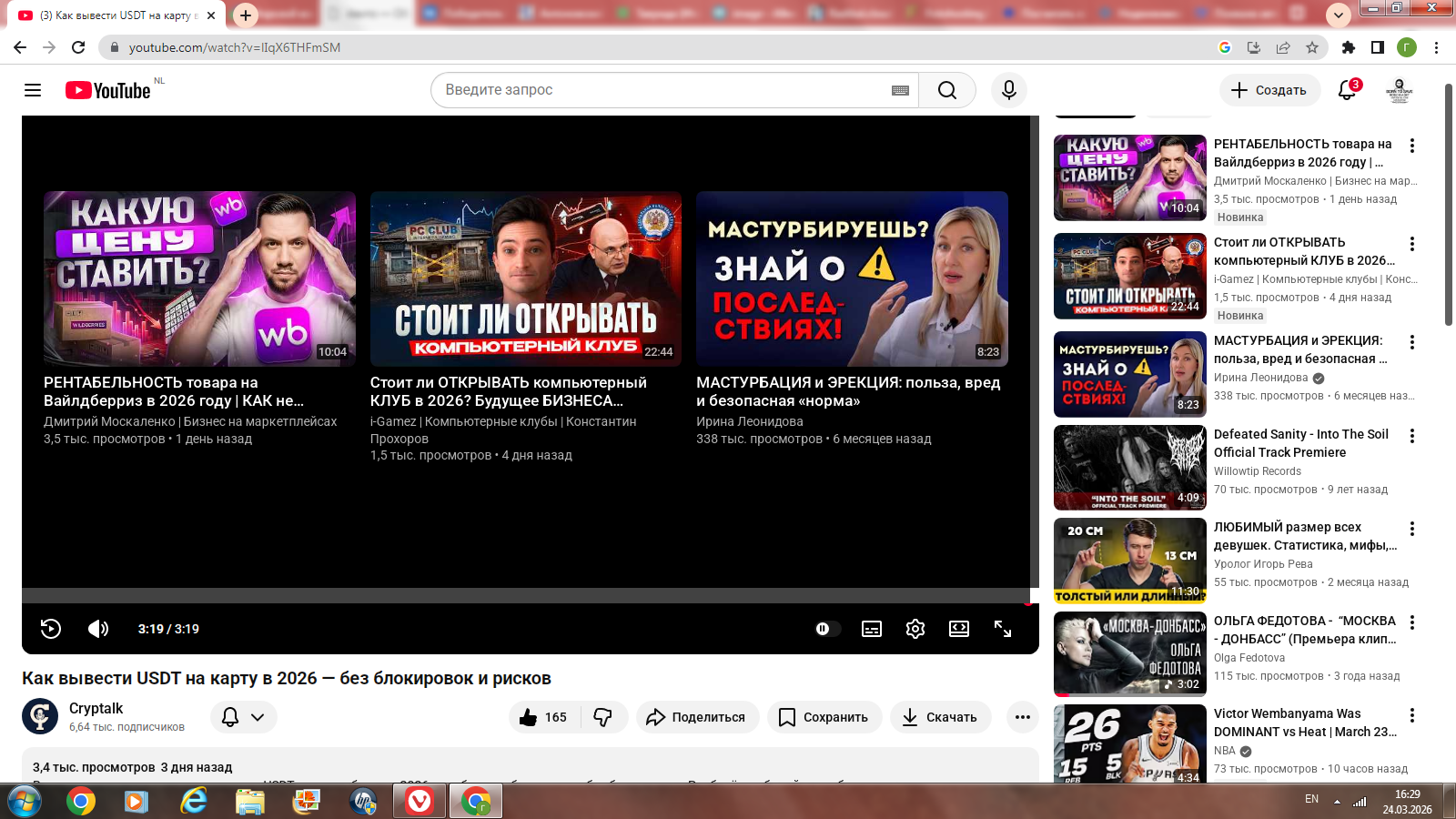Image resolution: width=1456 pixels, height=819 pixels.
Task: Like the video with 165 likes
Action: coord(544,717)
